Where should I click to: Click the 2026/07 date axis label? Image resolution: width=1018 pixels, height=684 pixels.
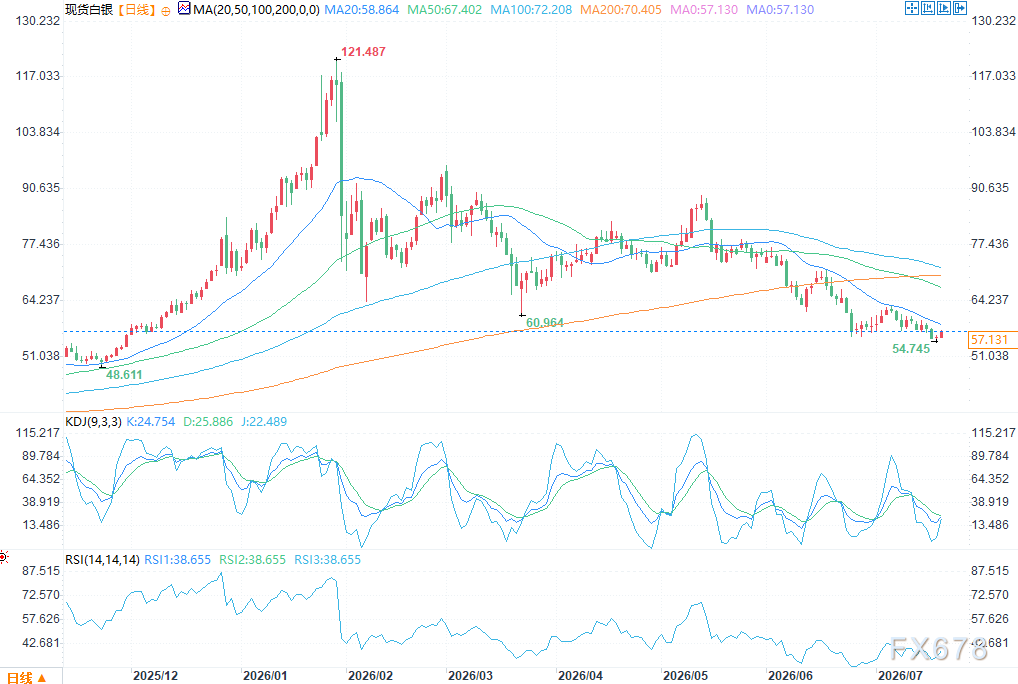tap(900, 676)
